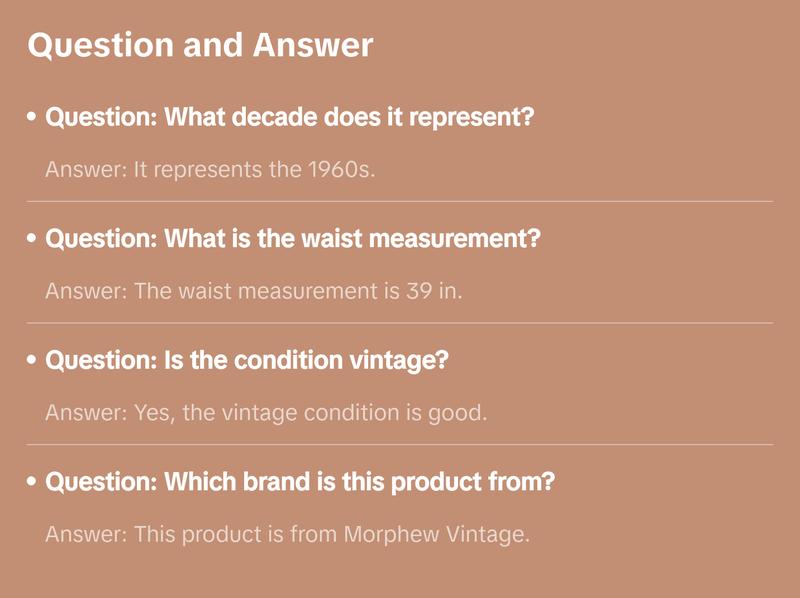800x598 pixels.
Task: Click question 'Is the condition vintage?'
Action: click(x=247, y=361)
